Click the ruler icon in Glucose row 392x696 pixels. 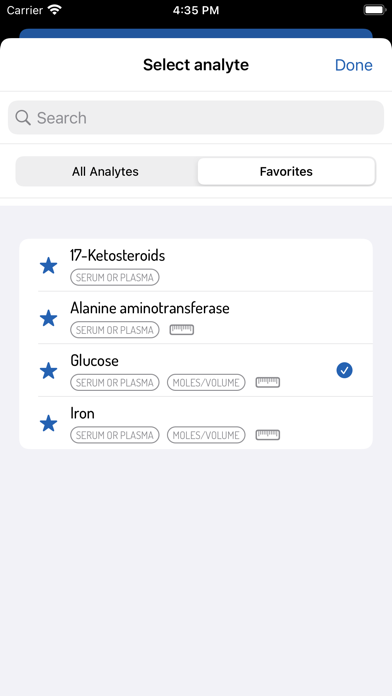268,382
